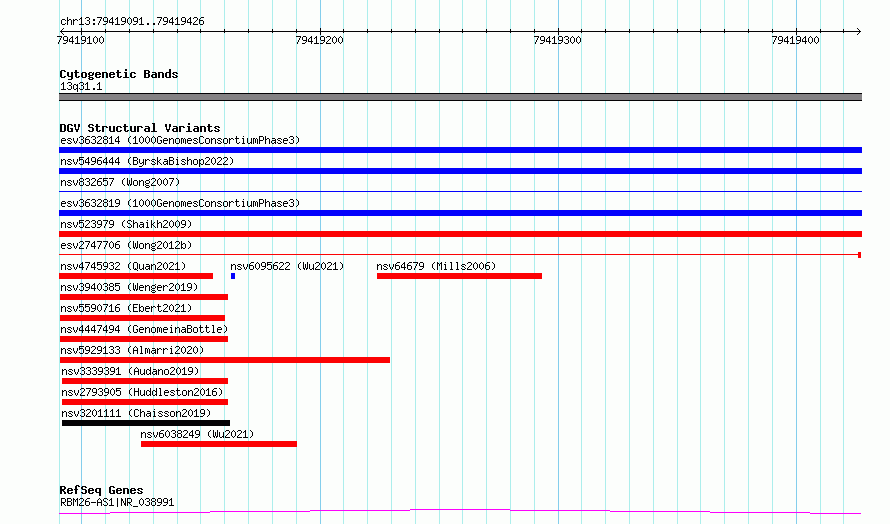Screen dimensions: 890x524
Task: Click the magenta RBM26-AS1 gene line
Action: 460,512
